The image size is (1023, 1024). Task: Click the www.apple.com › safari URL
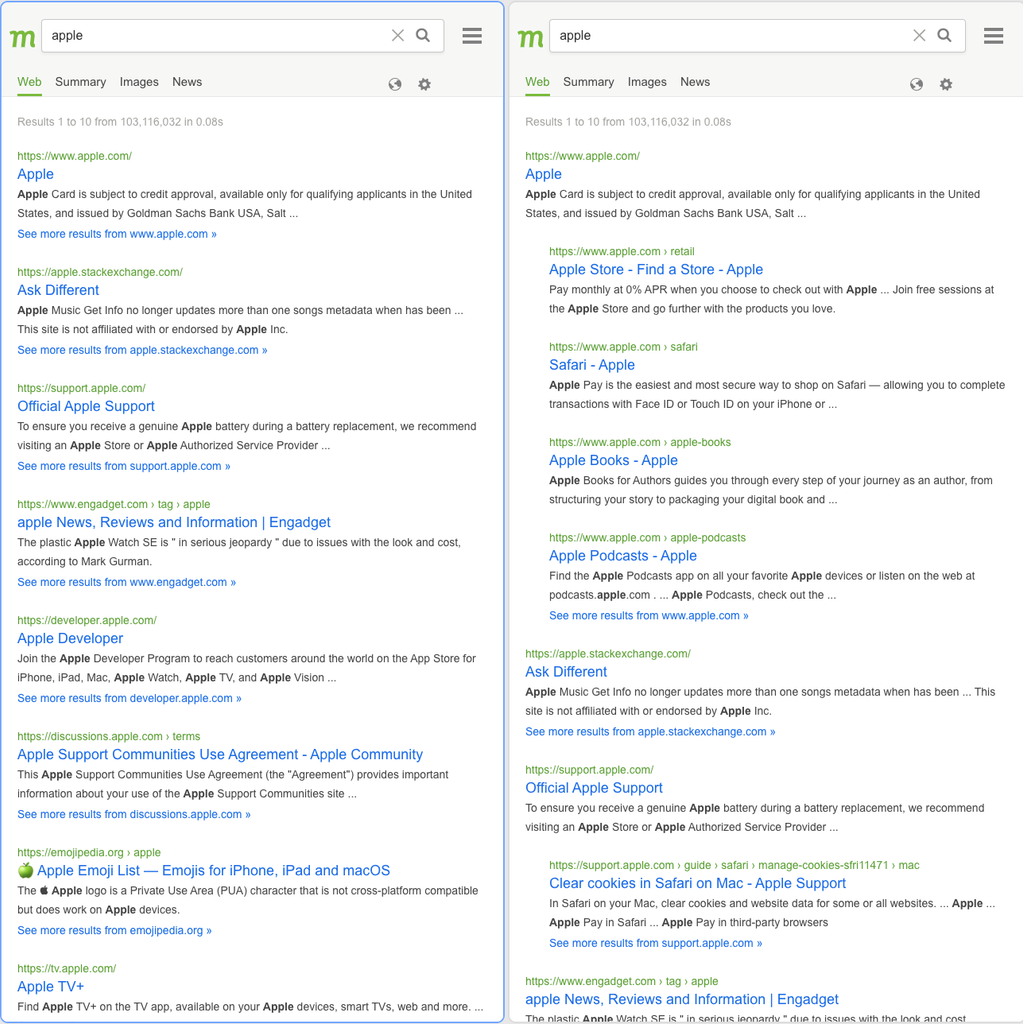click(623, 347)
